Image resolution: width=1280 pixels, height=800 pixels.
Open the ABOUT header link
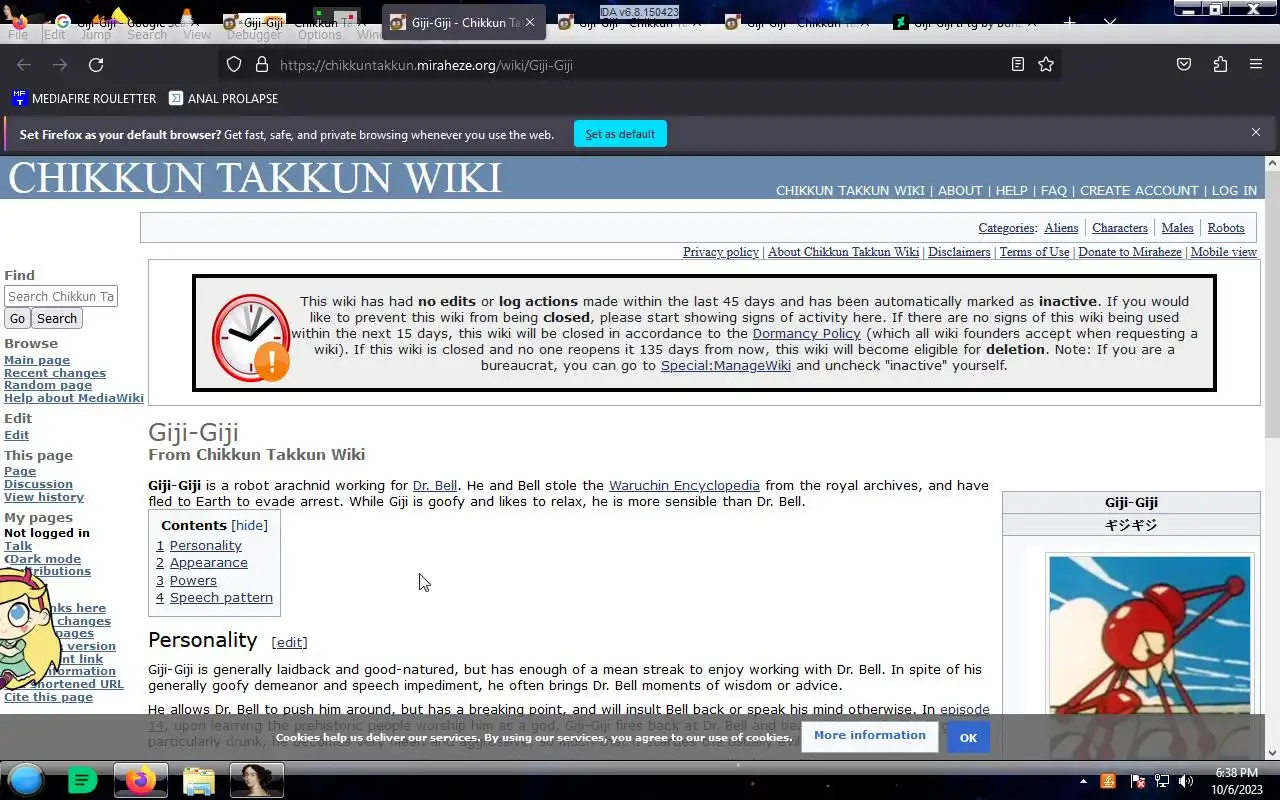tap(960, 191)
